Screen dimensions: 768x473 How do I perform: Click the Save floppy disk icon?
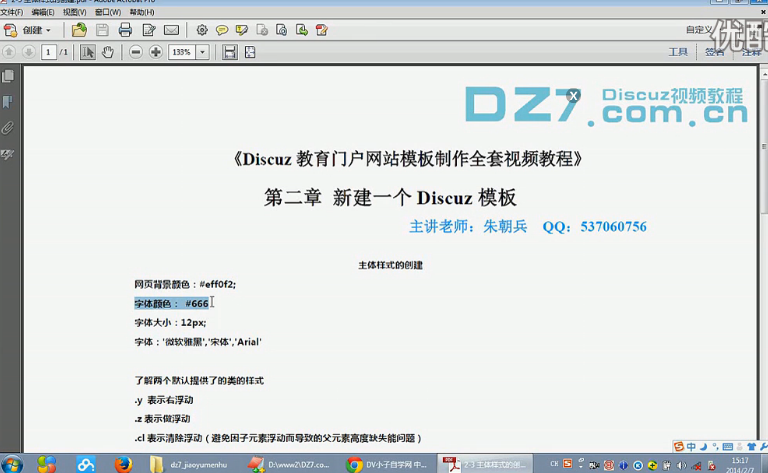pos(102,30)
